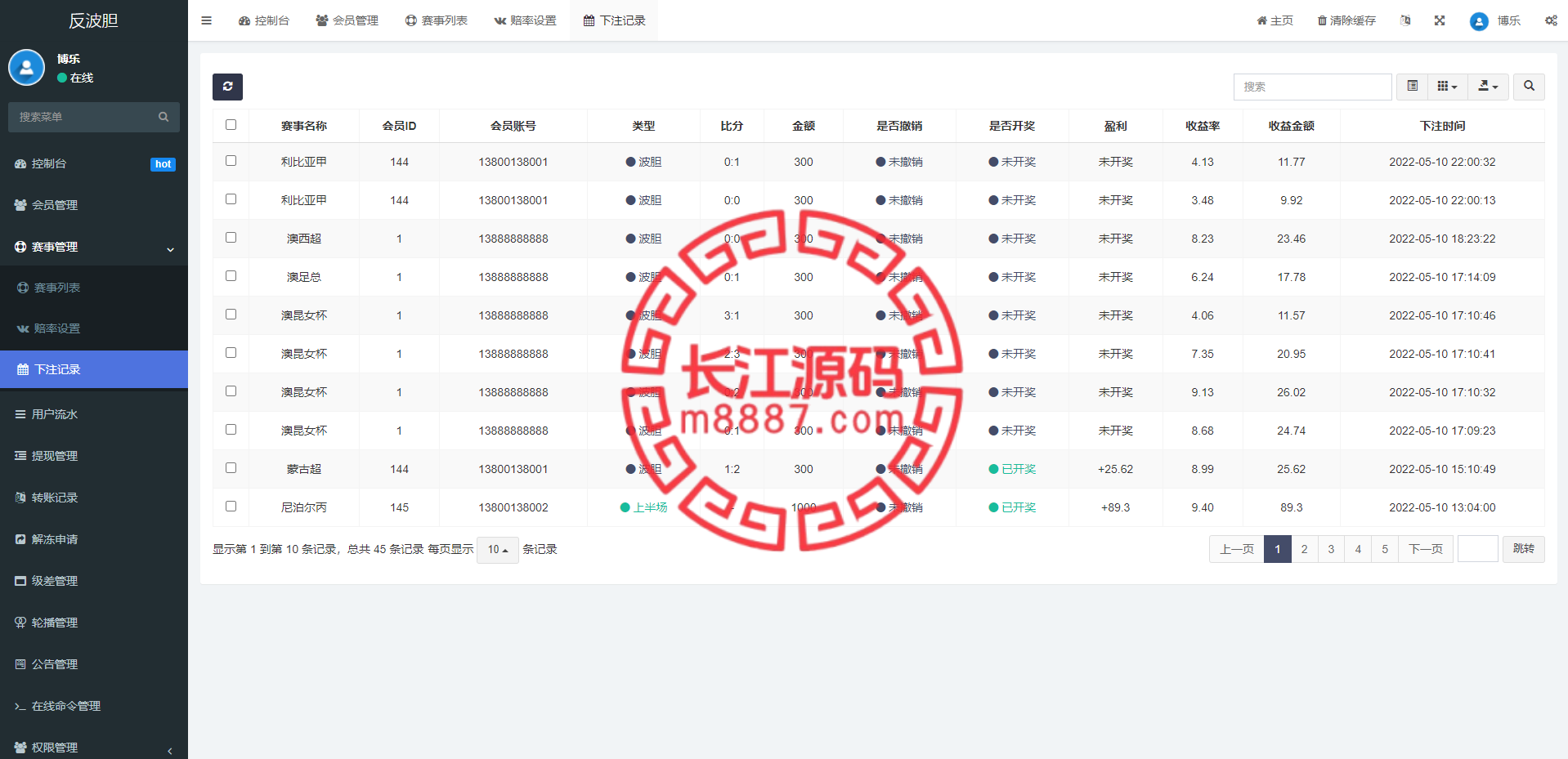Go to page 2

(1304, 549)
